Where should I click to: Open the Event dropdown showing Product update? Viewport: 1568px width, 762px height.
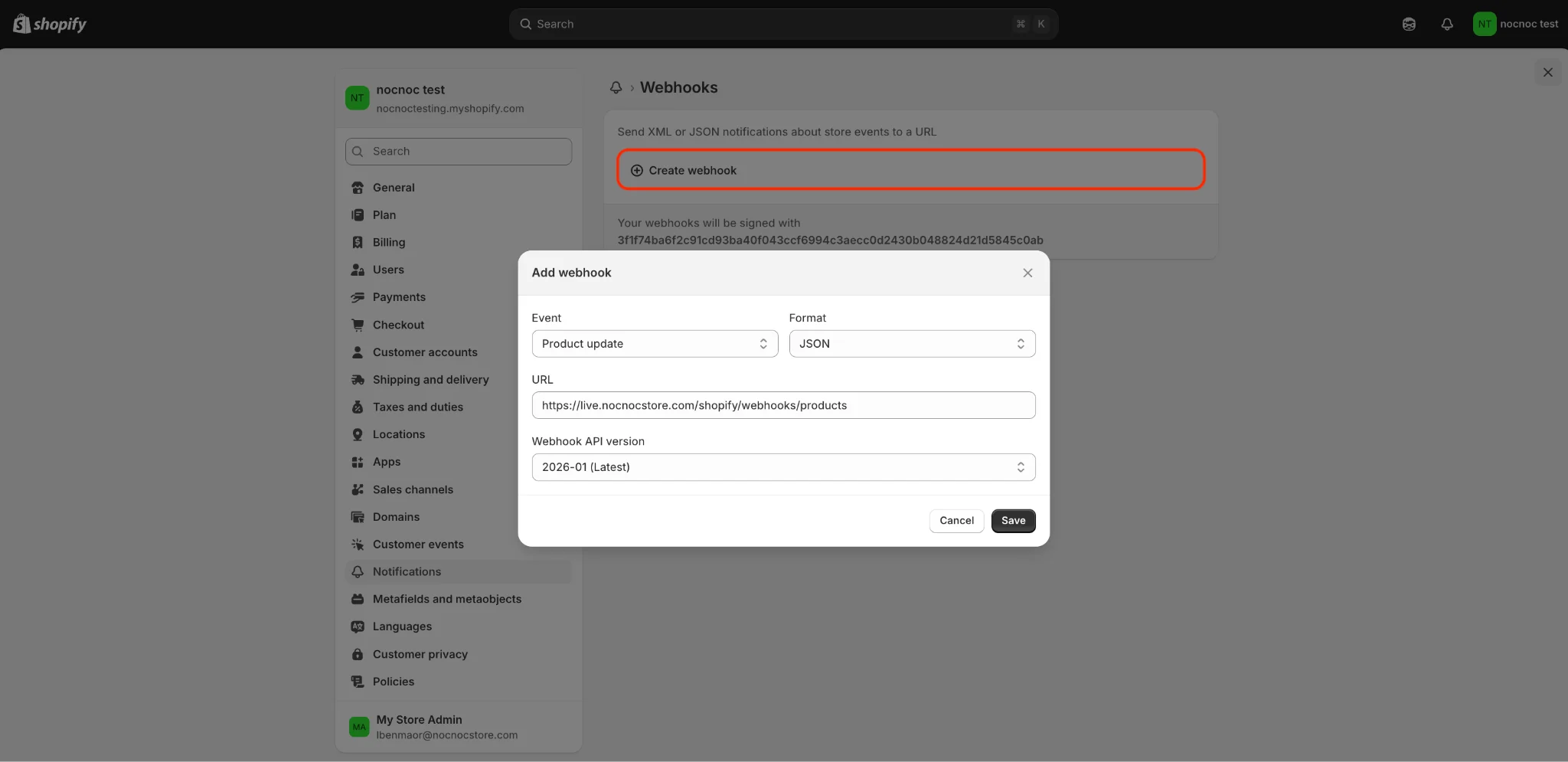coord(655,344)
